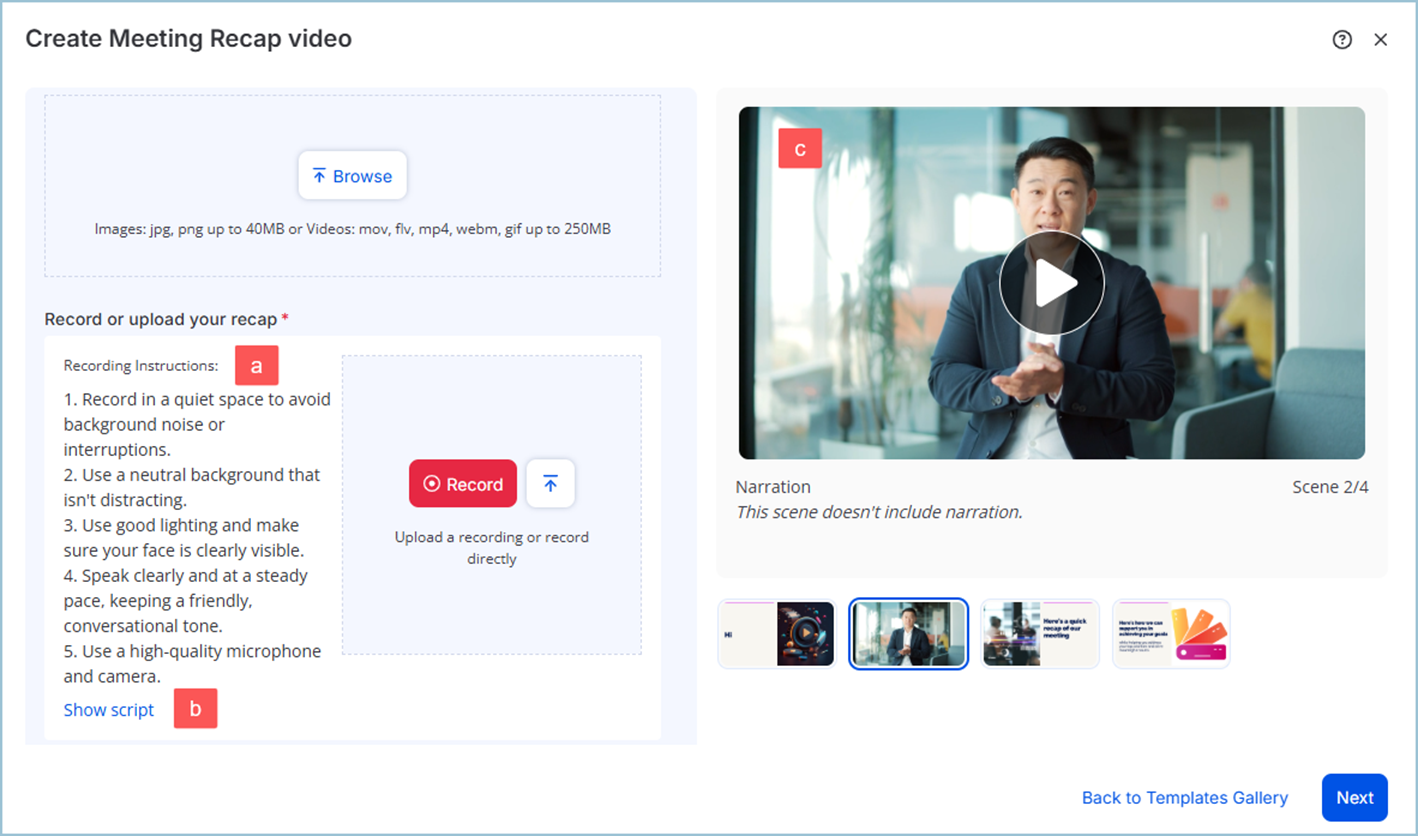Click red callout marker 'c' on video preview
This screenshot has height=836, width=1418.
800,148
